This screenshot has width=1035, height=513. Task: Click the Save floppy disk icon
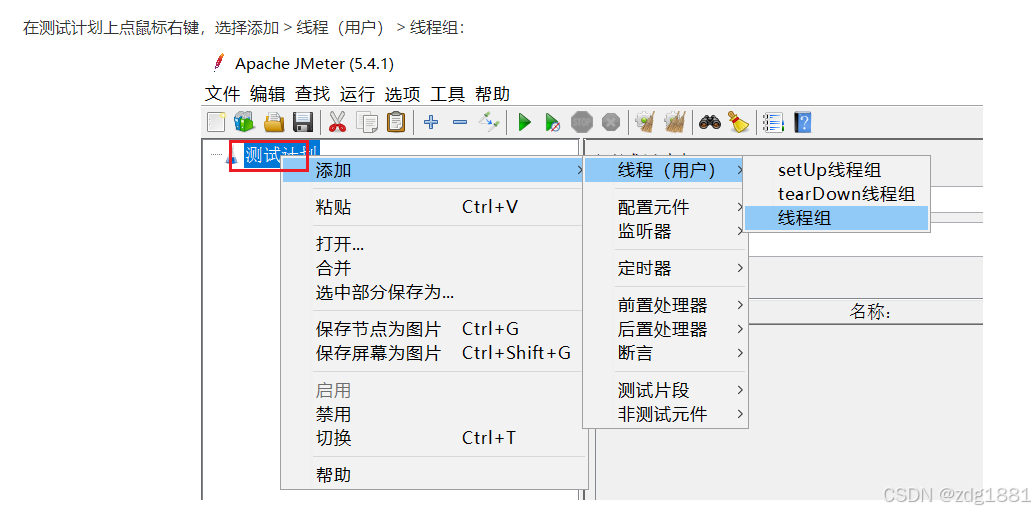pyautogui.click(x=303, y=122)
